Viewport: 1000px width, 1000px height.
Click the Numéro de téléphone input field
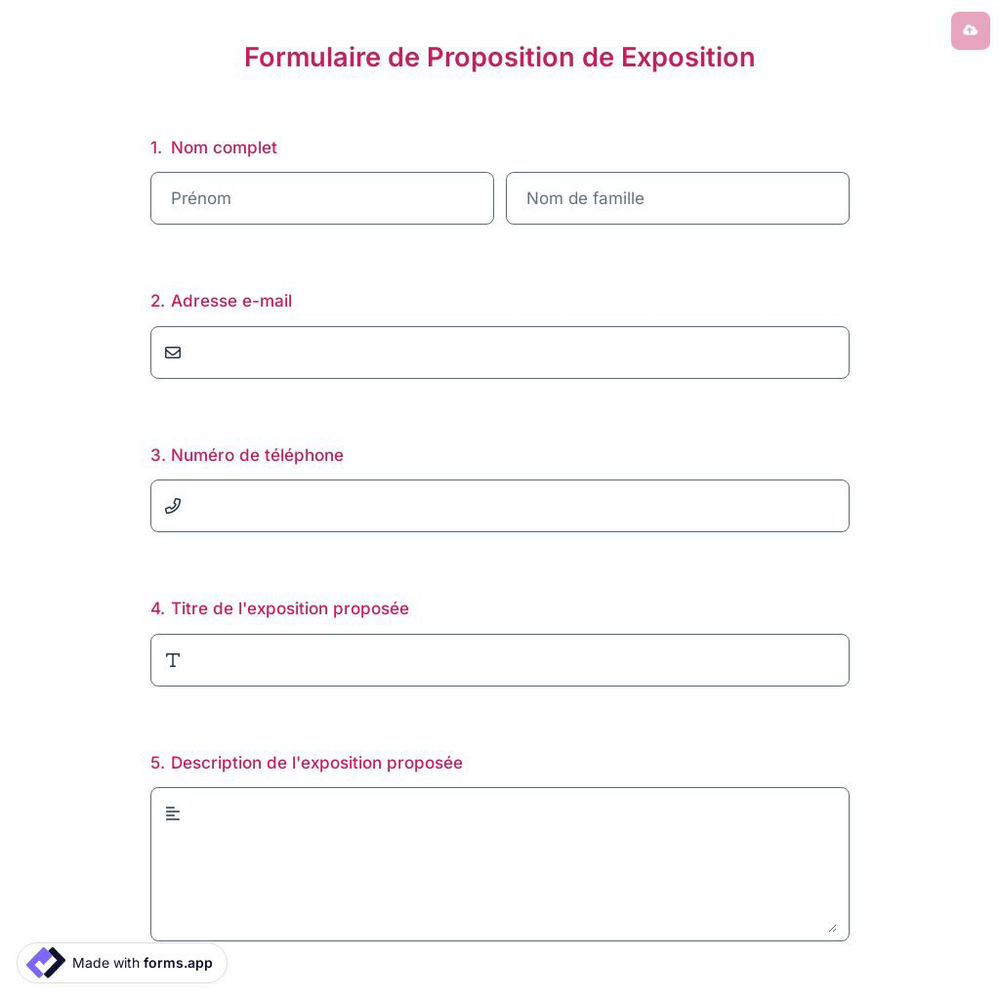pos(500,506)
